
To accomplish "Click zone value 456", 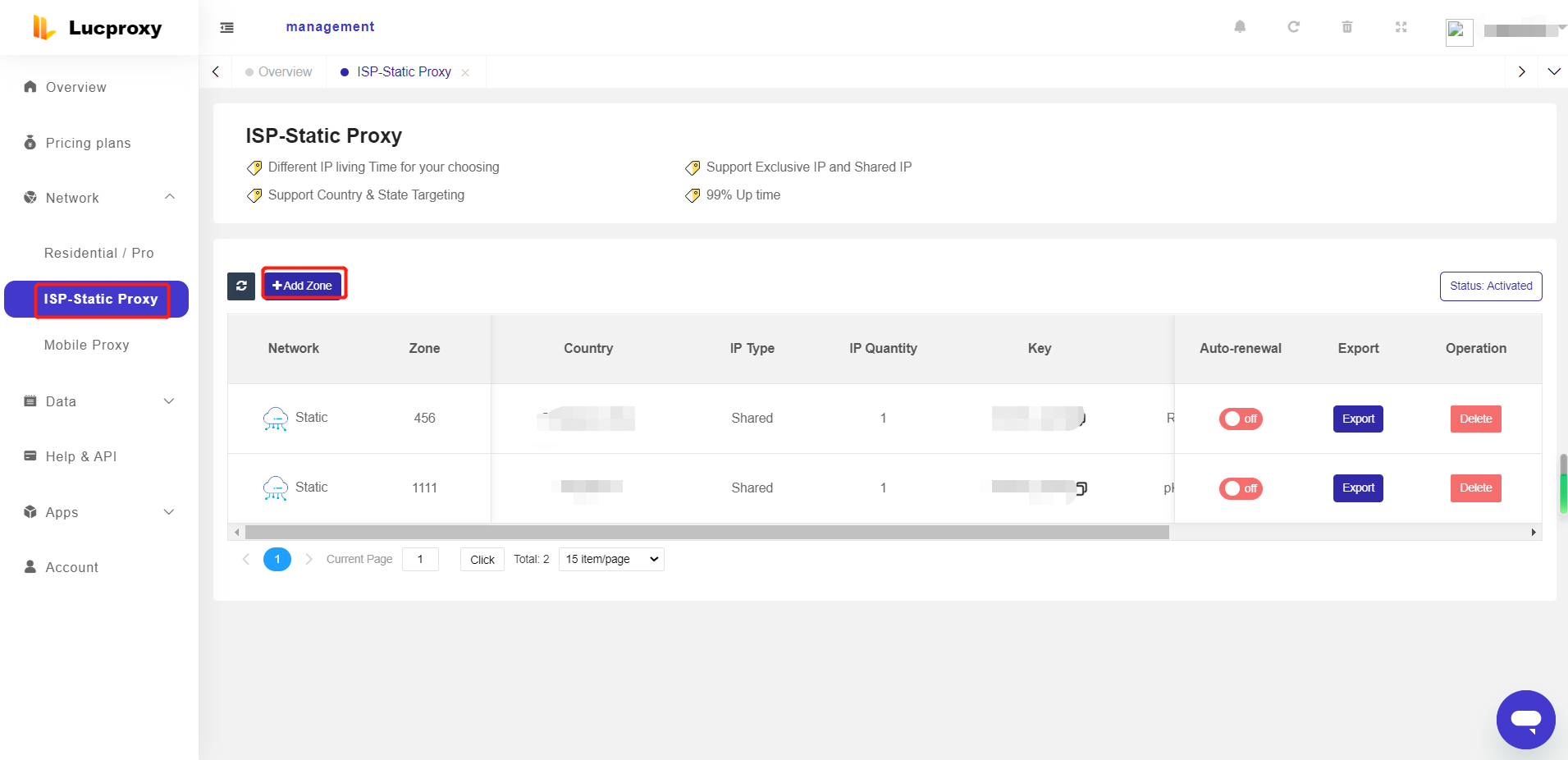I will pos(424,419).
